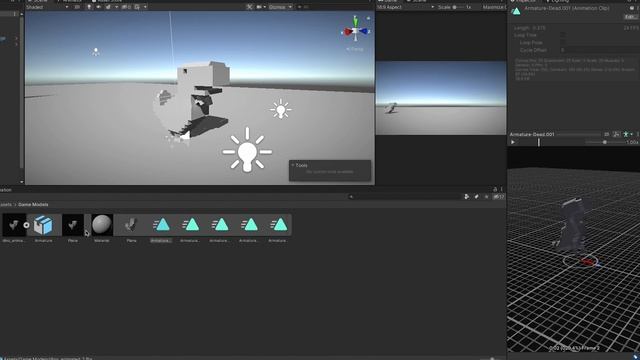Select the large light gizmo in Scene

[247, 150]
